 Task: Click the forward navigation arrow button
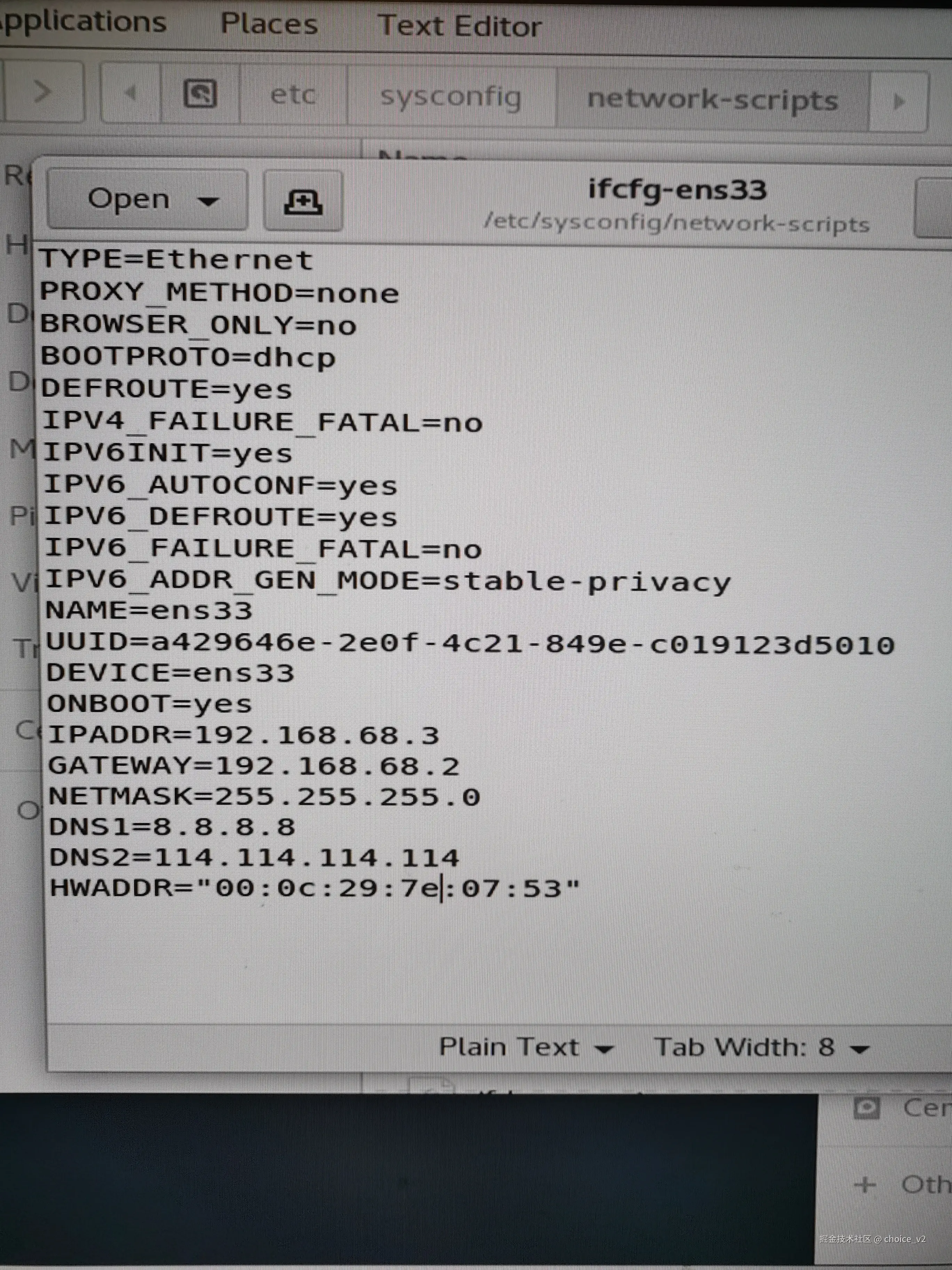point(42,92)
